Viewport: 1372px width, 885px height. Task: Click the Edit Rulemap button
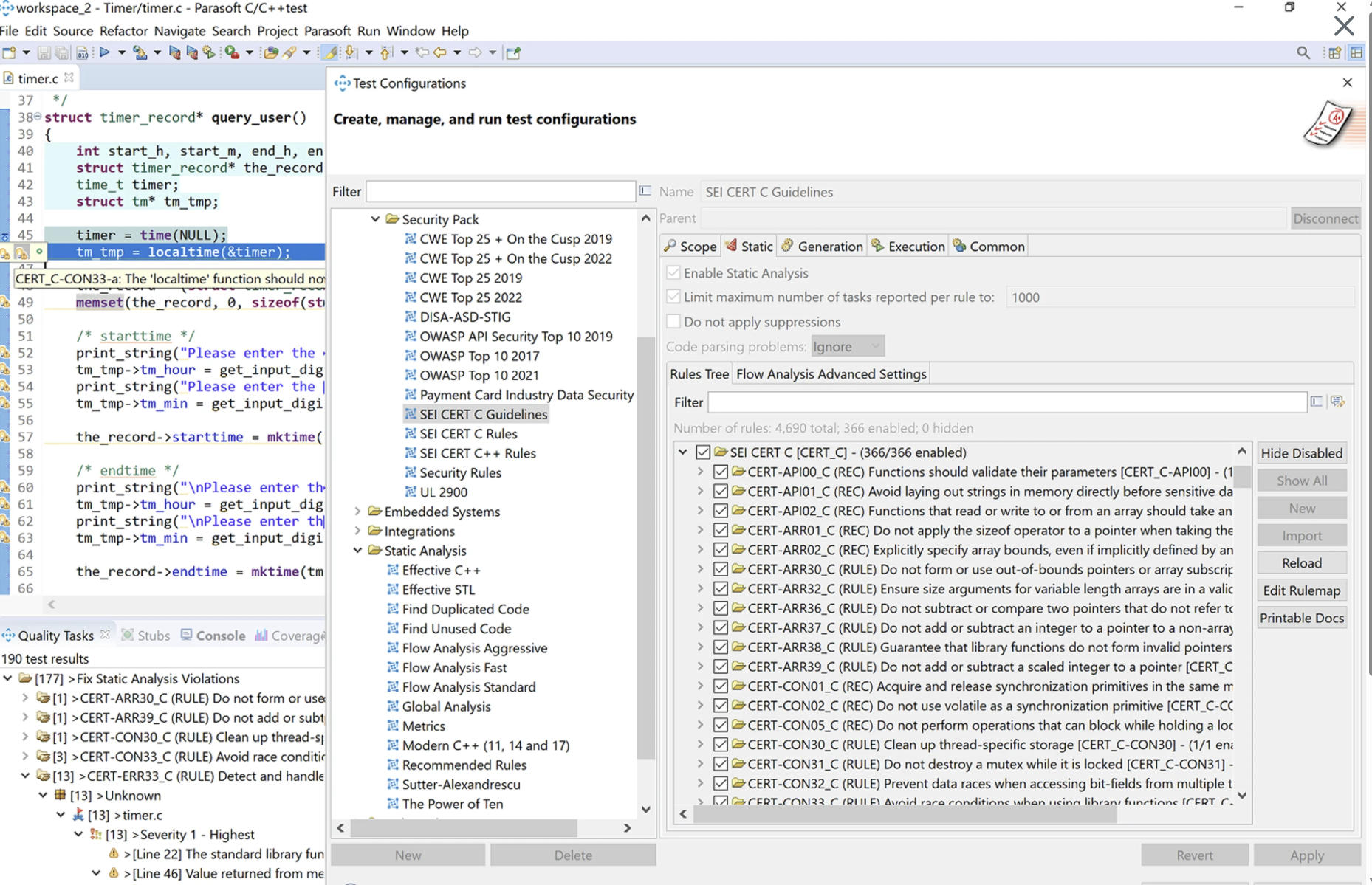tap(1301, 590)
